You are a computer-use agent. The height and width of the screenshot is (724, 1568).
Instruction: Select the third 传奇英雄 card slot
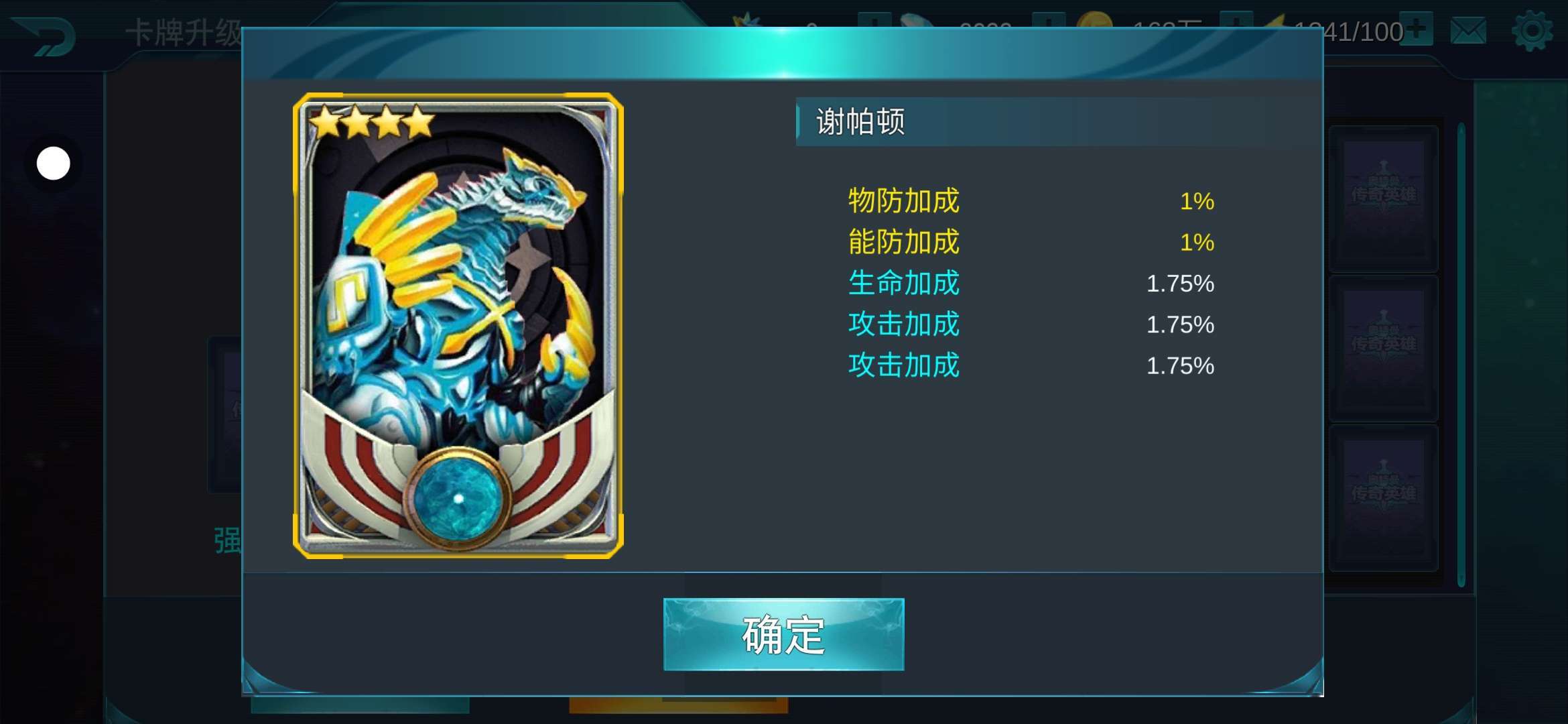(x=1383, y=497)
